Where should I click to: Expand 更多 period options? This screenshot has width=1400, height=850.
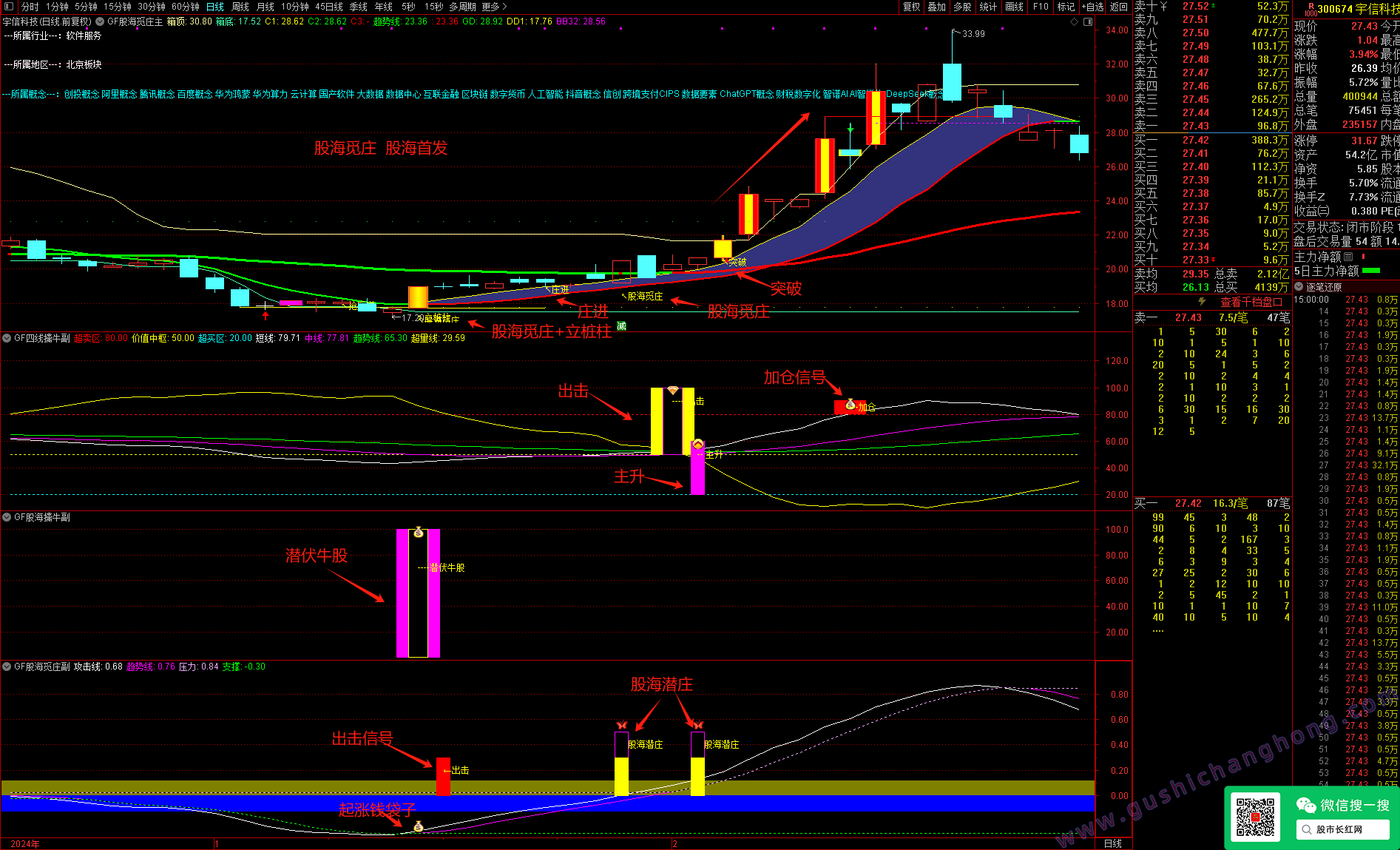[494, 7]
